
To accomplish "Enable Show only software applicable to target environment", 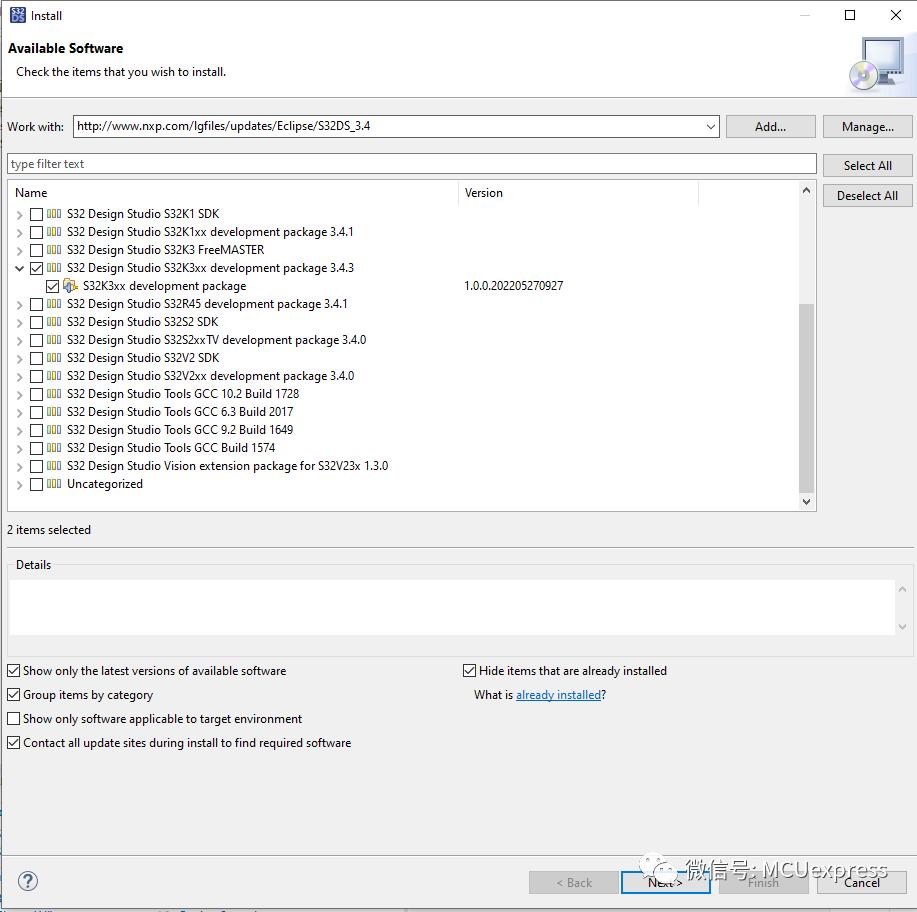I will [x=13, y=718].
